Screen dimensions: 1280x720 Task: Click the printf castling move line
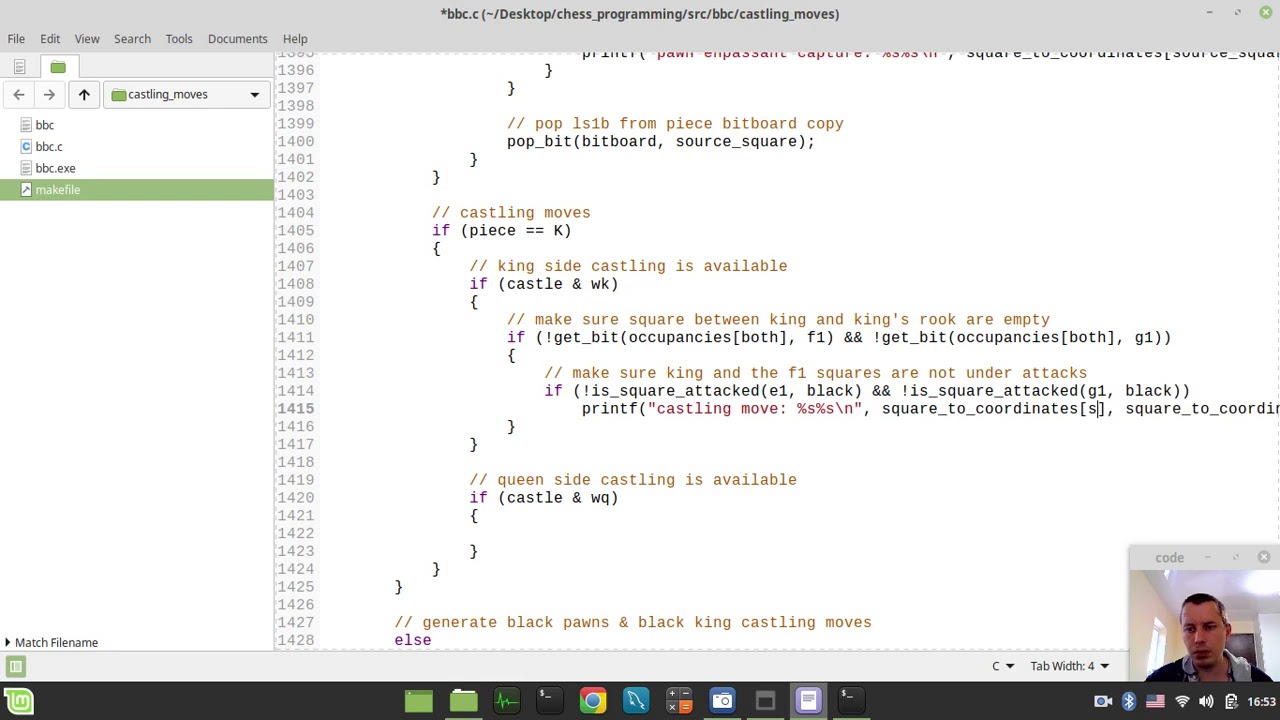coord(930,409)
